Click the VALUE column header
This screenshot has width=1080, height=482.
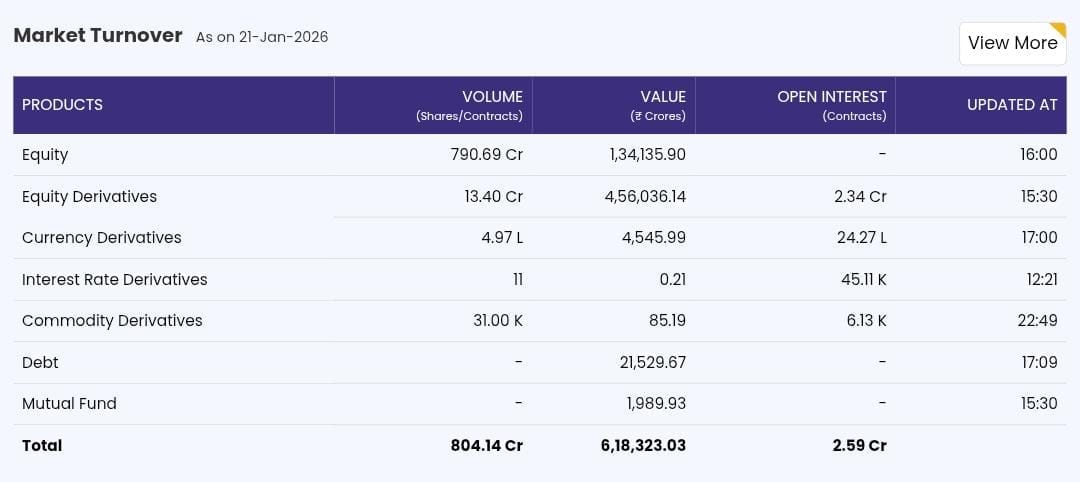[662, 97]
